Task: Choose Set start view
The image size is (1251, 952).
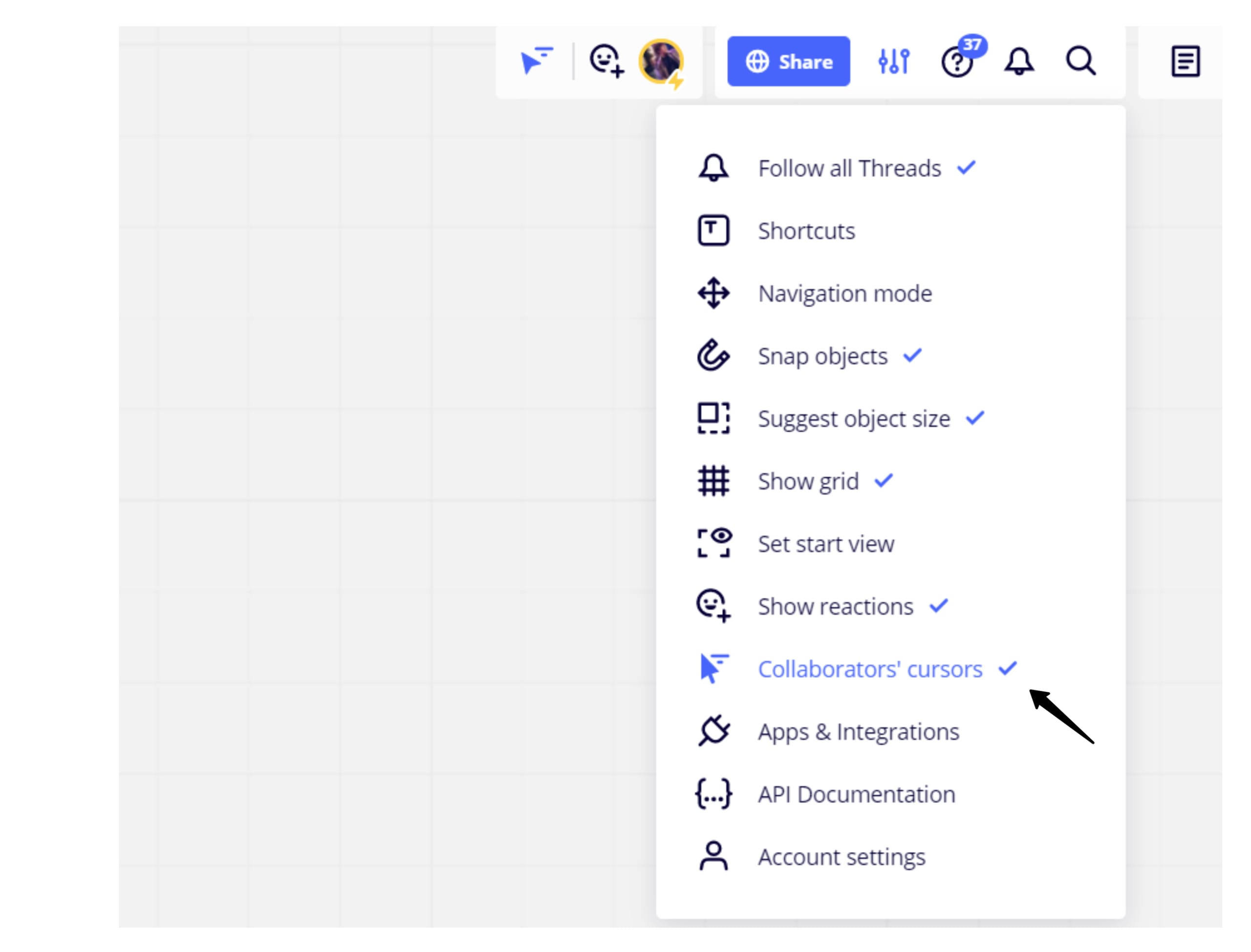Action: click(x=825, y=544)
